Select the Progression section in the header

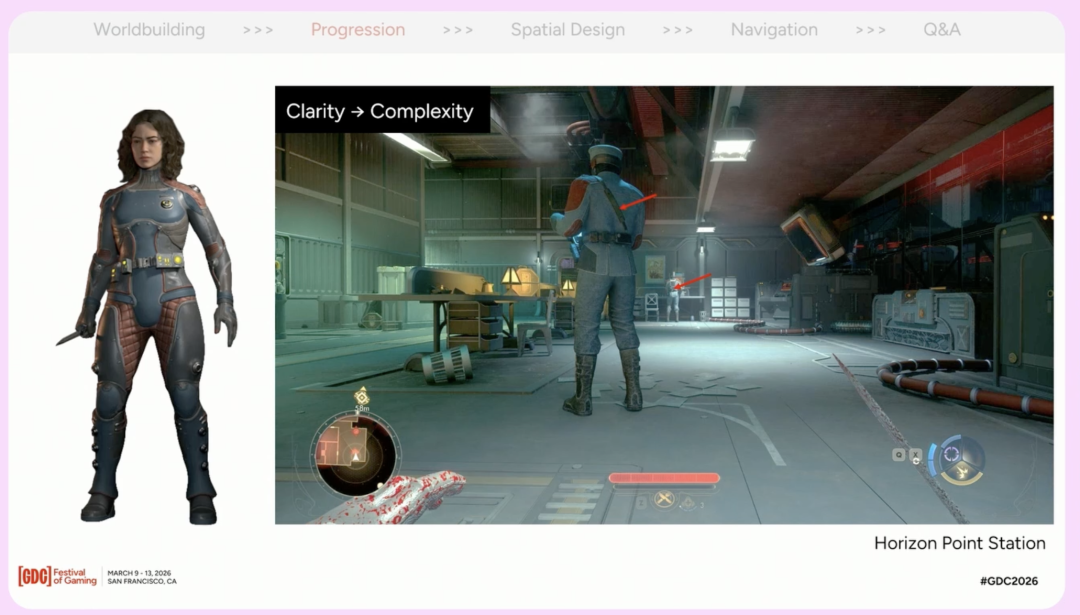pyautogui.click(x=357, y=30)
